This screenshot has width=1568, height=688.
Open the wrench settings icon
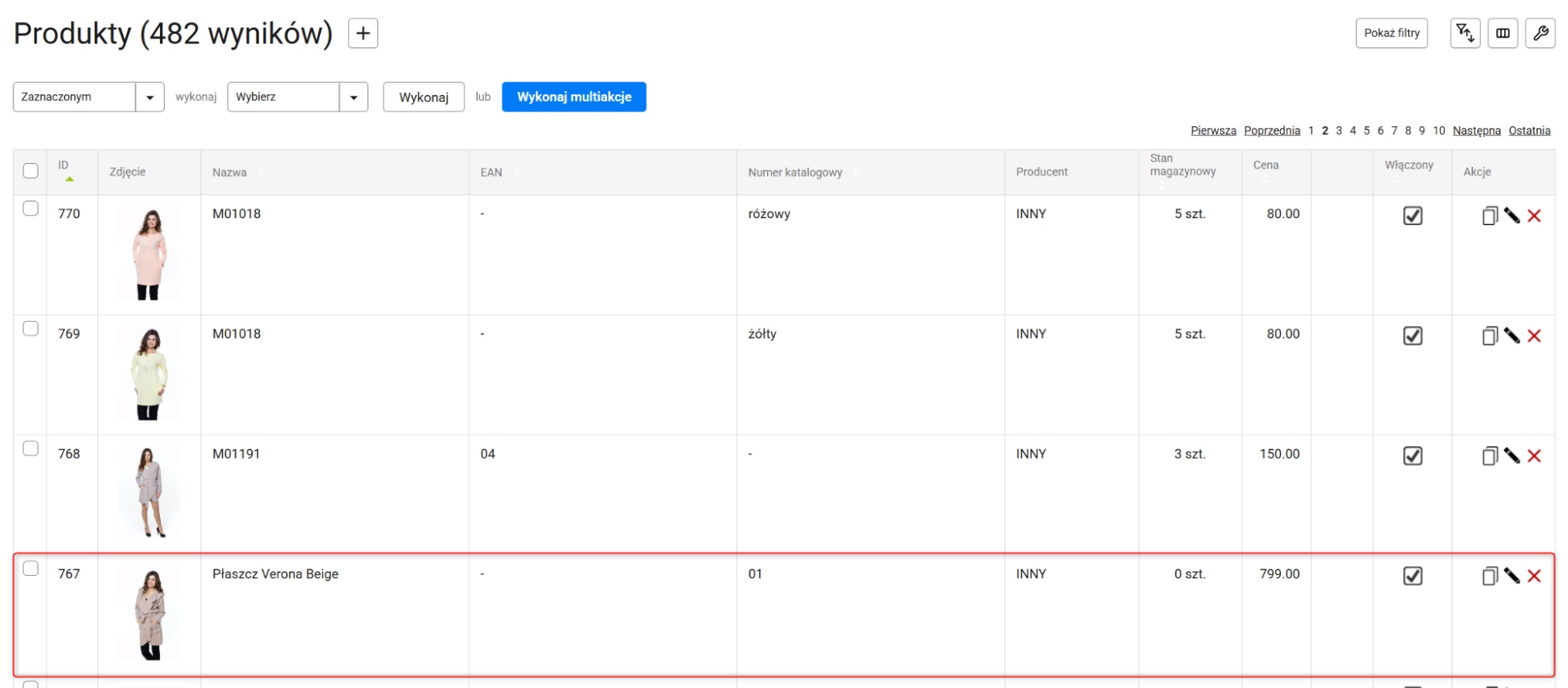pos(1540,33)
